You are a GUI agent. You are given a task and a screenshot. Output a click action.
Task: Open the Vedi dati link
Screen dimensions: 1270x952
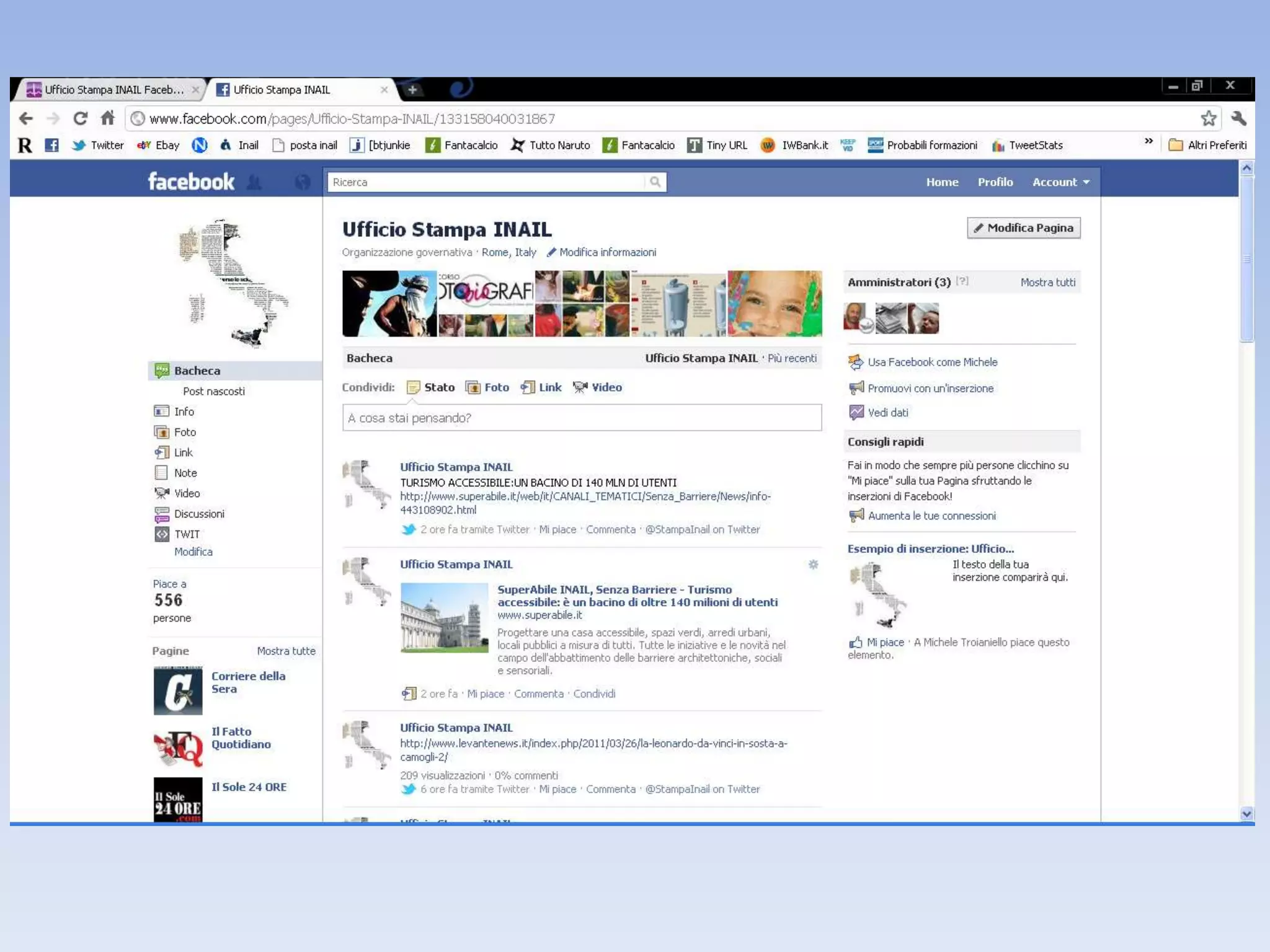[x=887, y=413]
